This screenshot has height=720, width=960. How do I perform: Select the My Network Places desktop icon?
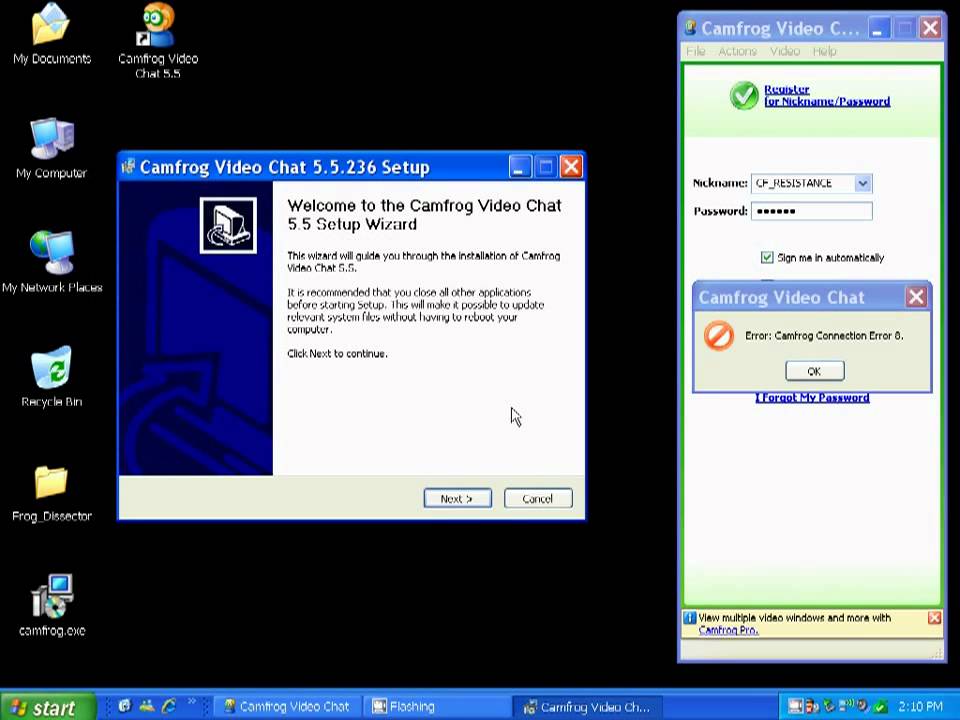(x=51, y=262)
